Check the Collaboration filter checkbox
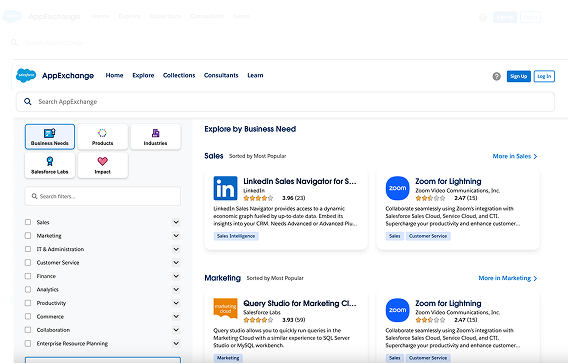Screen dimensions: 568x364 pos(28,330)
